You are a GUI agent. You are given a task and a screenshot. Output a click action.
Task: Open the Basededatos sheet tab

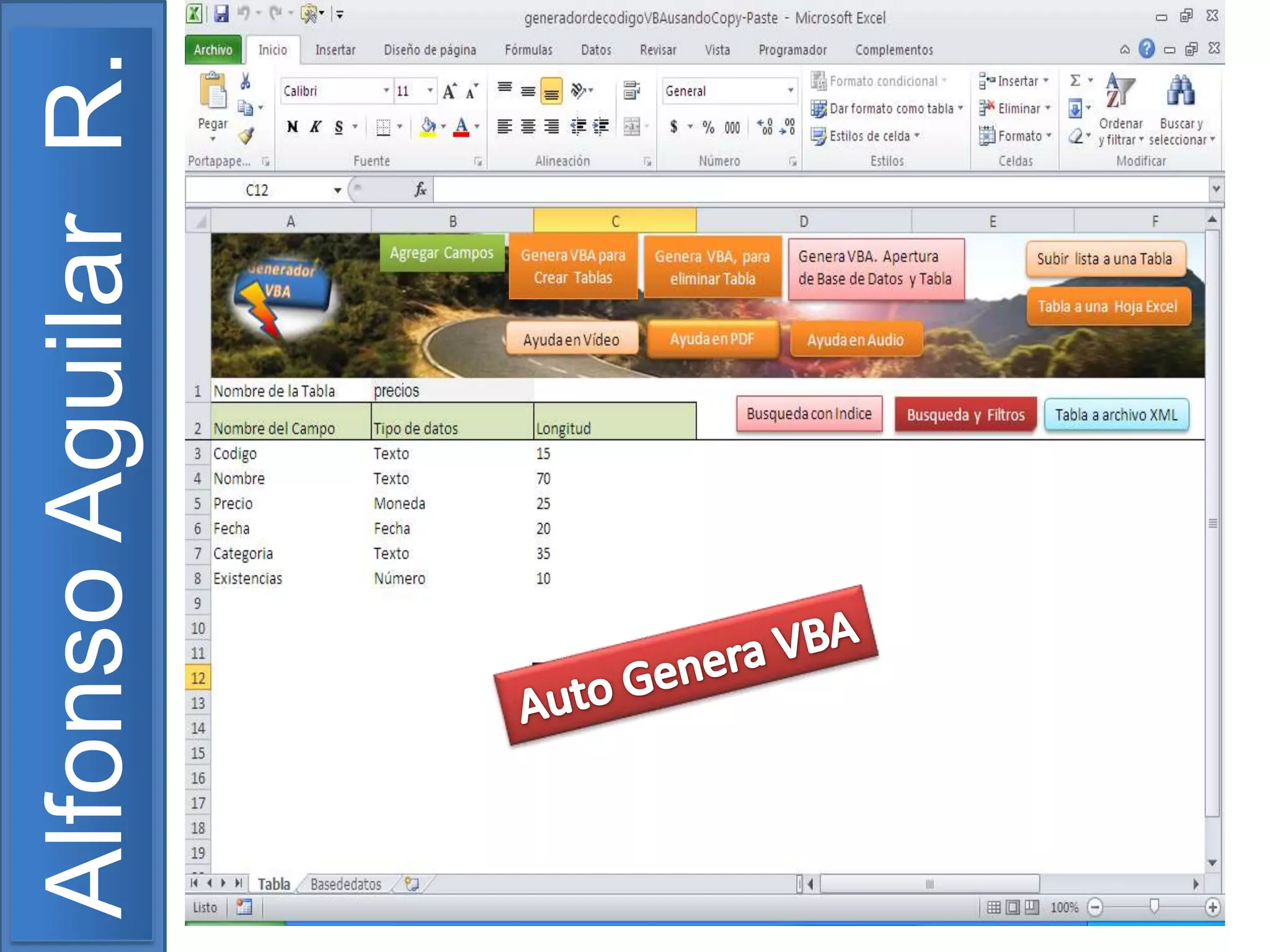[x=346, y=884]
